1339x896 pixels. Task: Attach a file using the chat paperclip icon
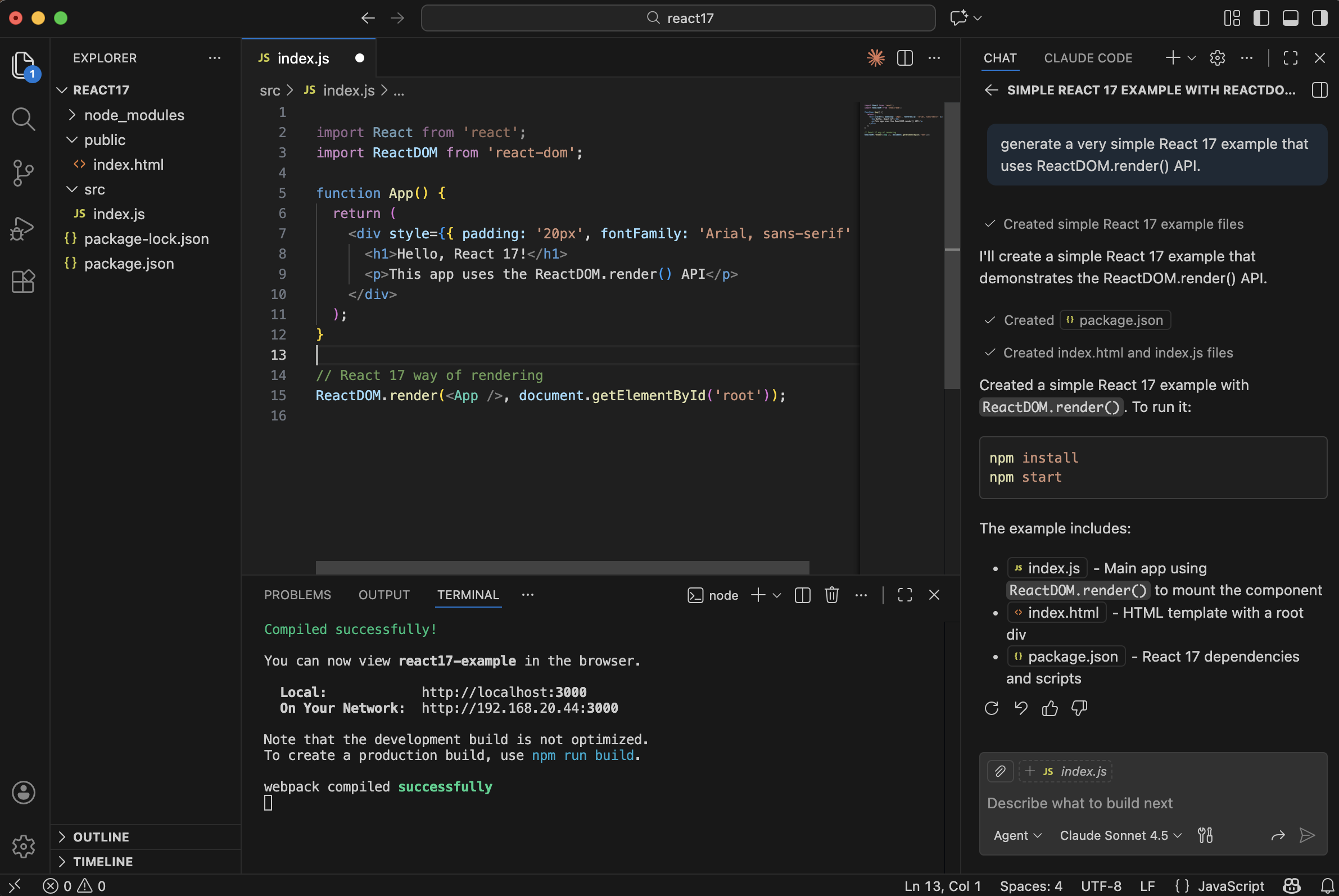[999, 771]
